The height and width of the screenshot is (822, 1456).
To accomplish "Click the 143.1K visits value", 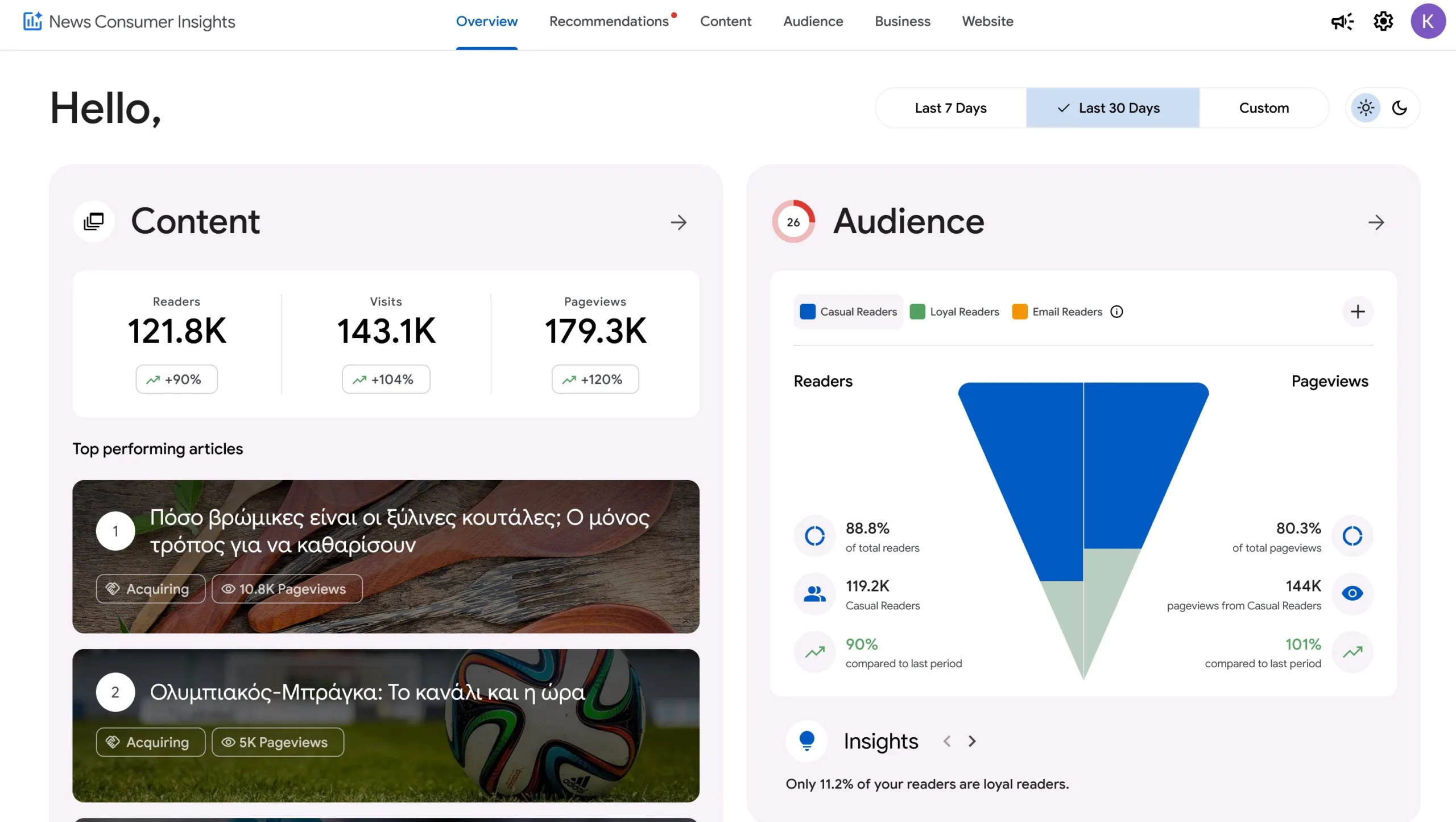I will pos(386,331).
